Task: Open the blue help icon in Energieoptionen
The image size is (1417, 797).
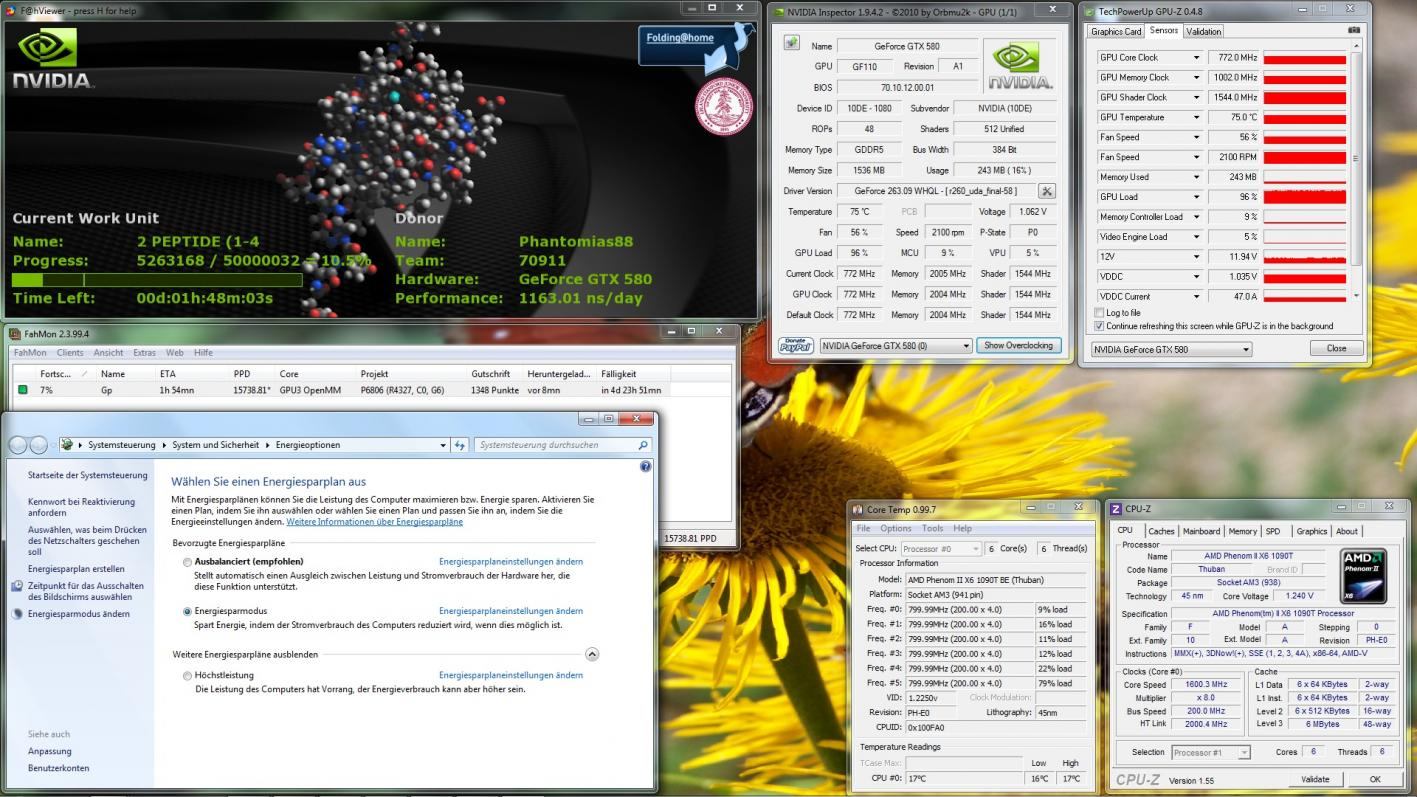Action: pyautogui.click(x=645, y=467)
